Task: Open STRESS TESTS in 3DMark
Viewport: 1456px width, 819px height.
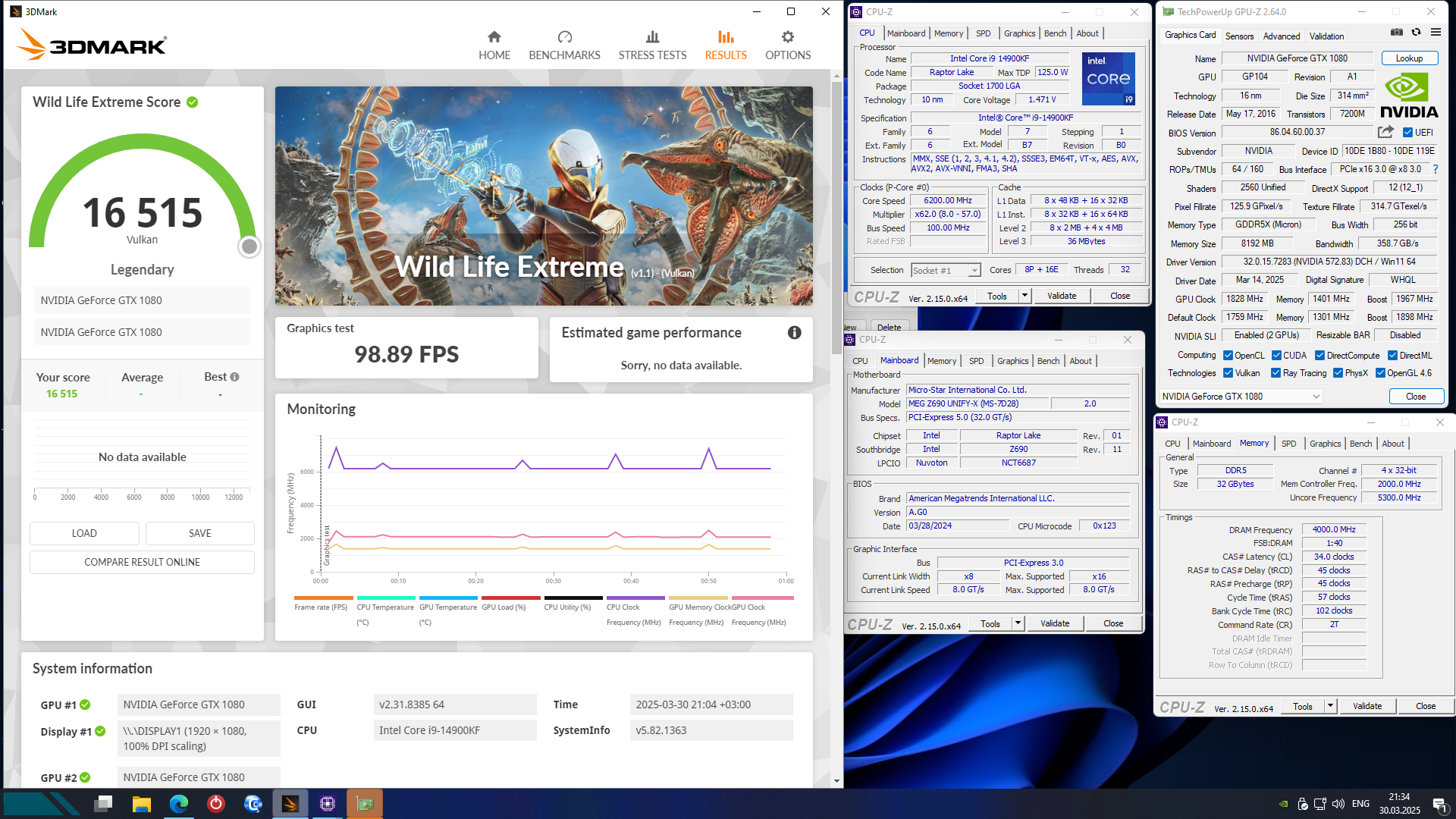Action: point(652,45)
